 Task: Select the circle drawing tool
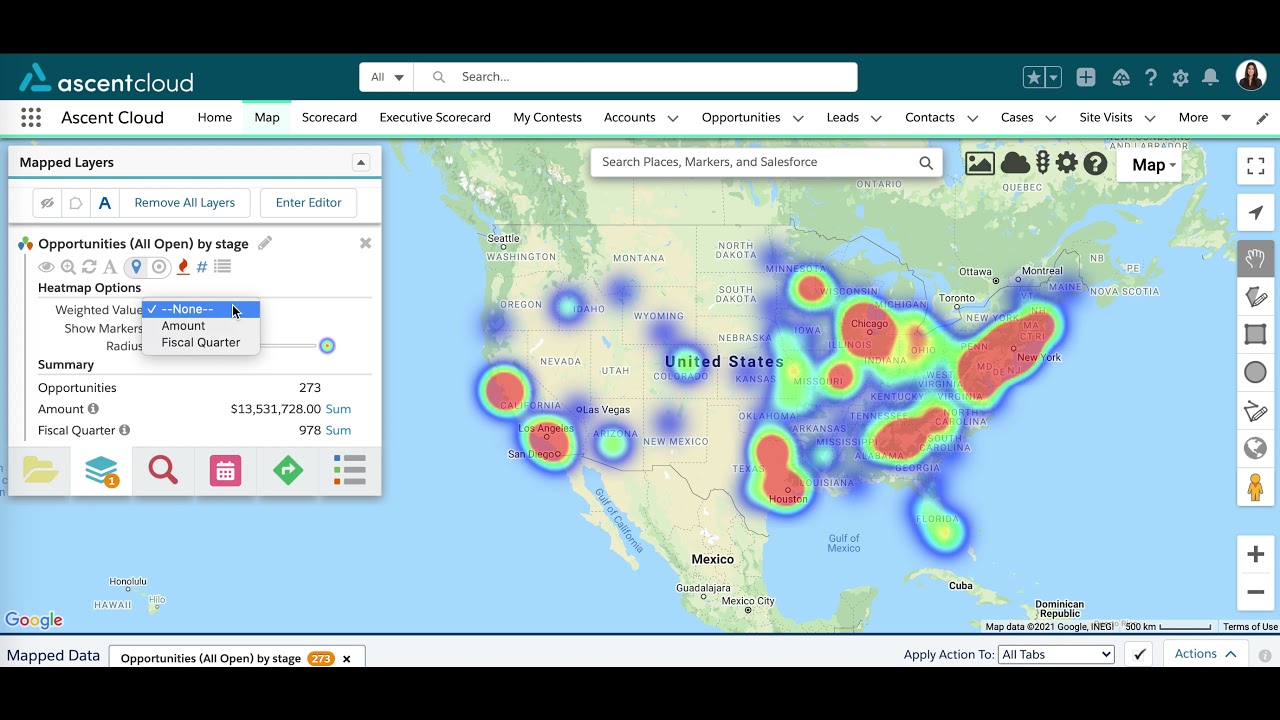click(x=1256, y=373)
